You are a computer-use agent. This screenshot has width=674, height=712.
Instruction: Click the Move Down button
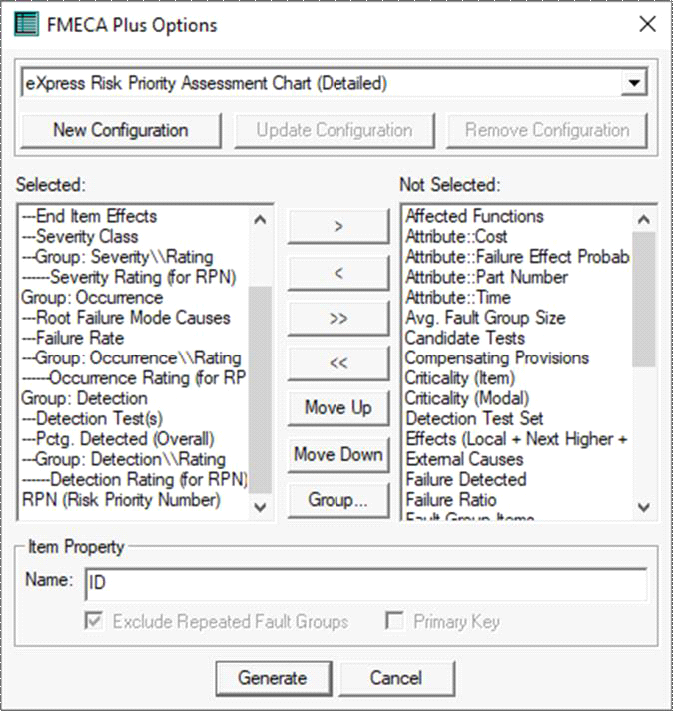point(338,455)
